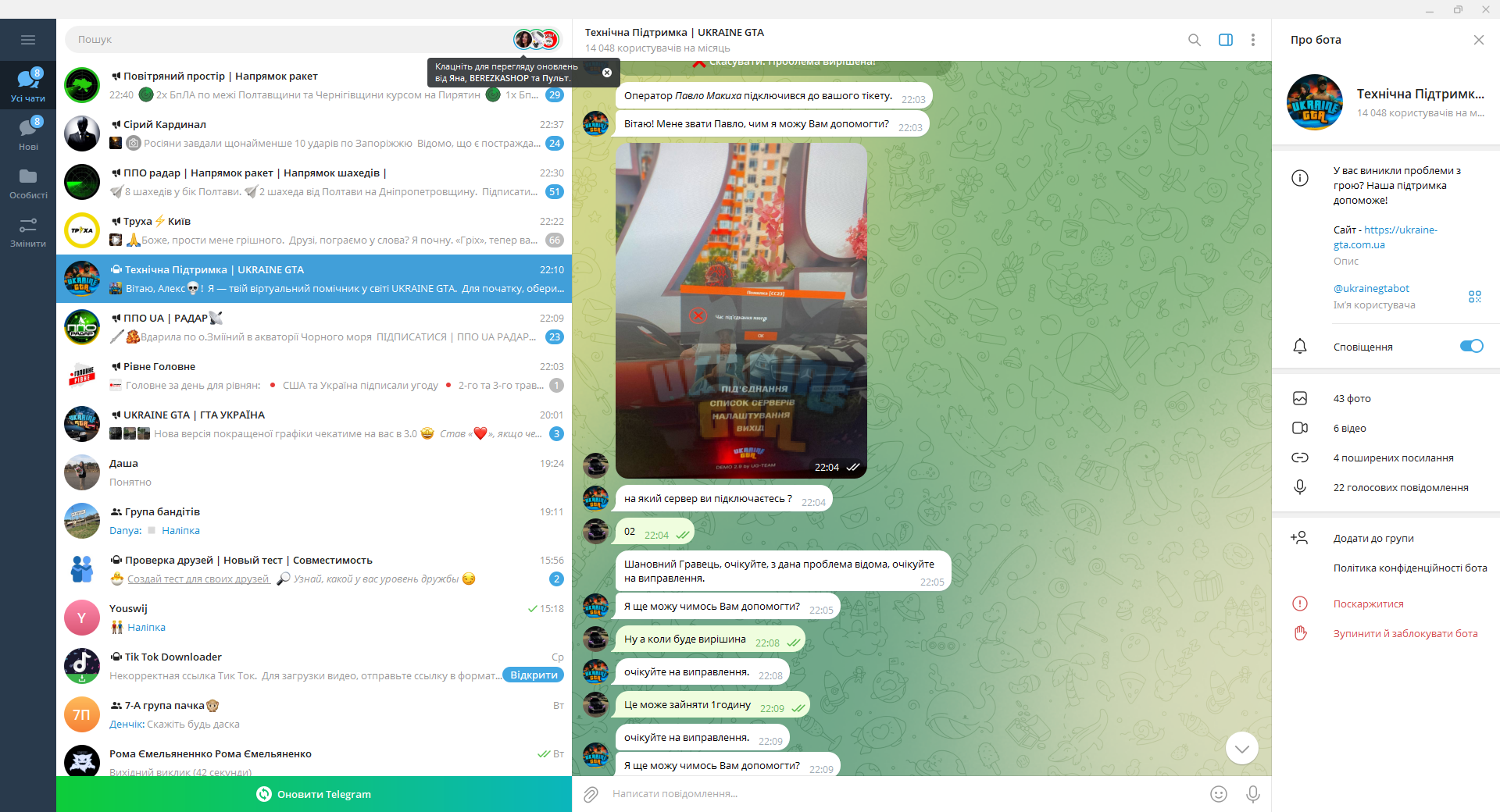Open the Сірий Кардинал channel

pyautogui.click(x=314, y=134)
